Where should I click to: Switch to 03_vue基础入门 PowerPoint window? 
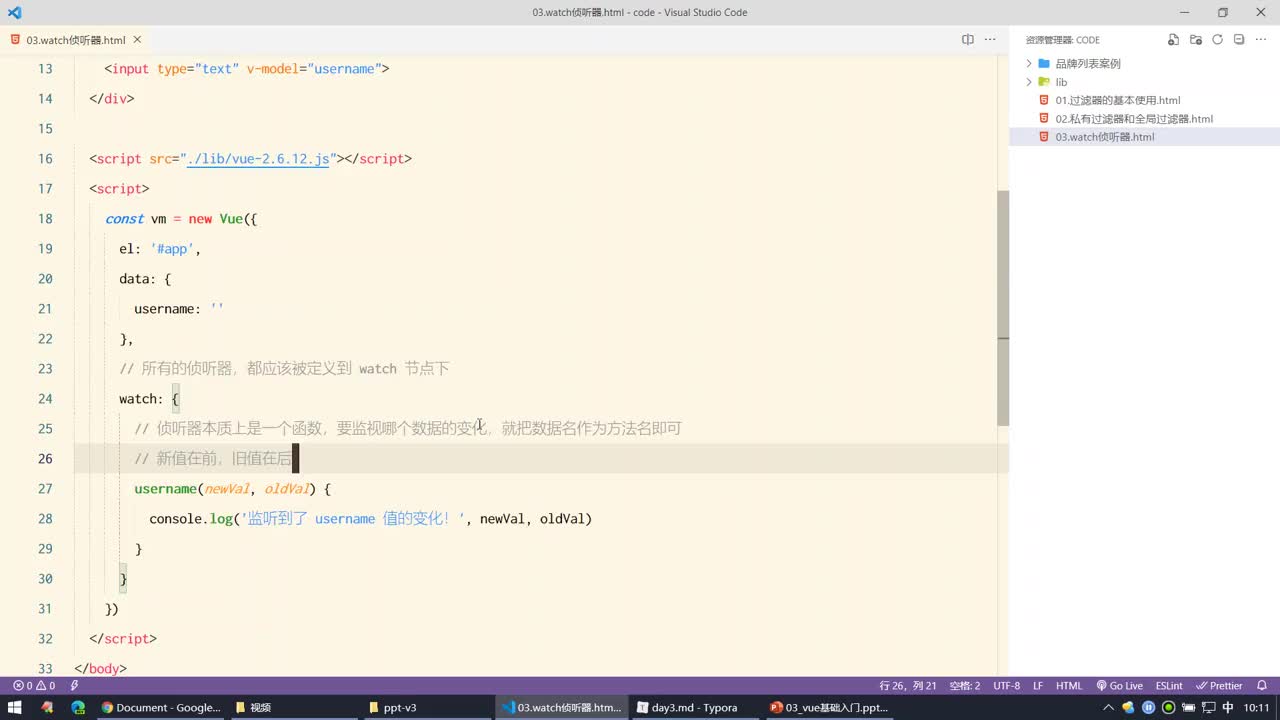(x=829, y=707)
